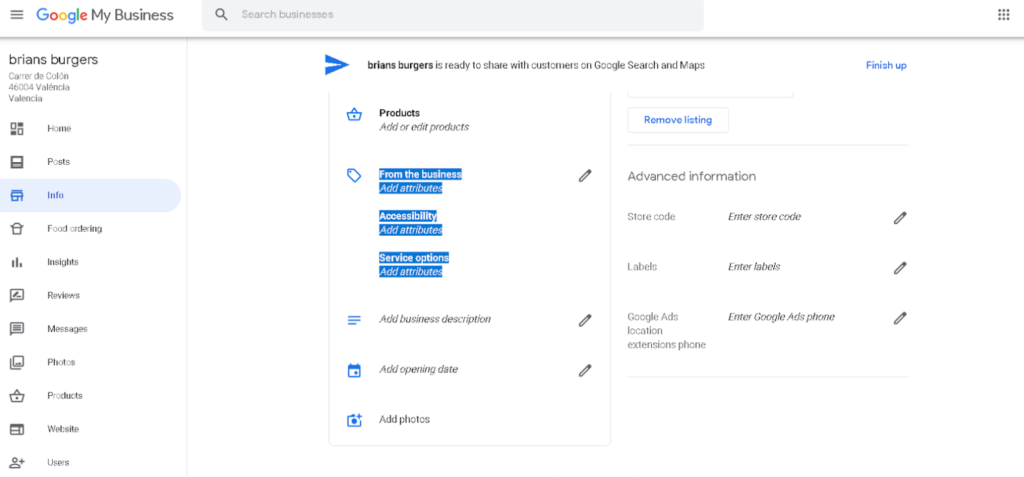Click the Reviews icon in sidebar
This screenshot has width=1024, height=477.
(17, 295)
